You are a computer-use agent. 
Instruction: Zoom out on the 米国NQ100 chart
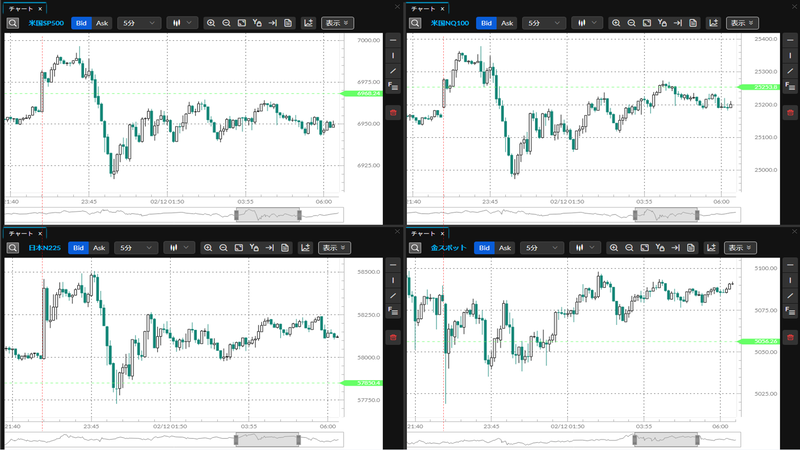tap(631, 23)
